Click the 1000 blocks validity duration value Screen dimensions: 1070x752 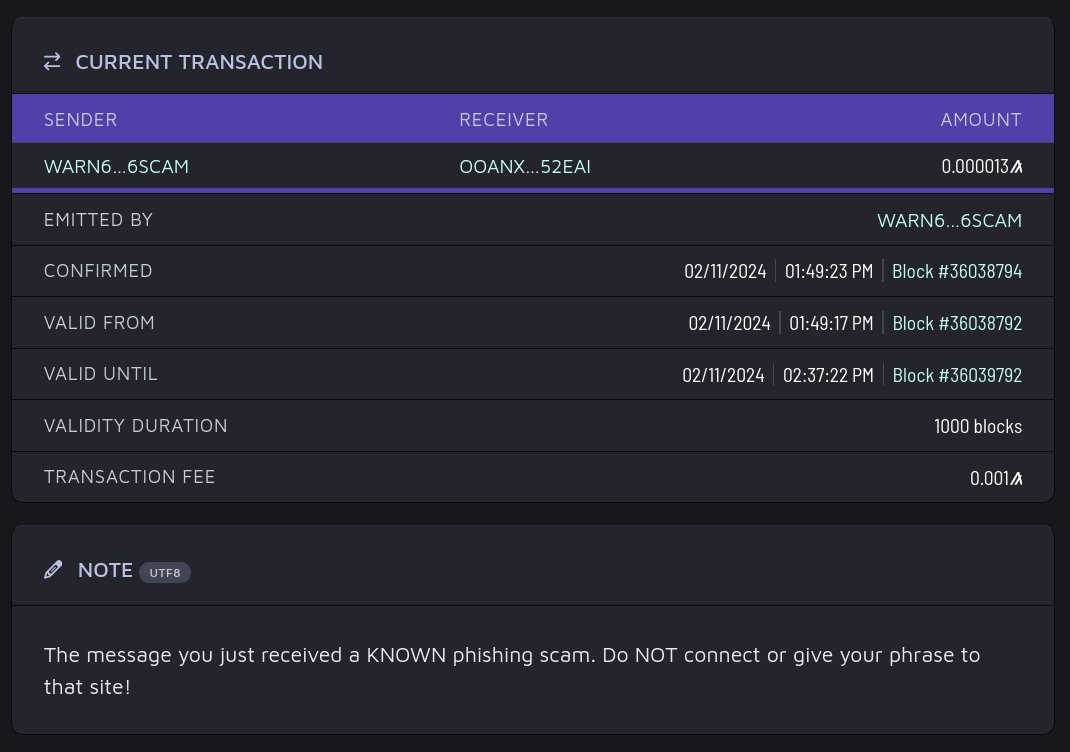pyautogui.click(x=978, y=426)
